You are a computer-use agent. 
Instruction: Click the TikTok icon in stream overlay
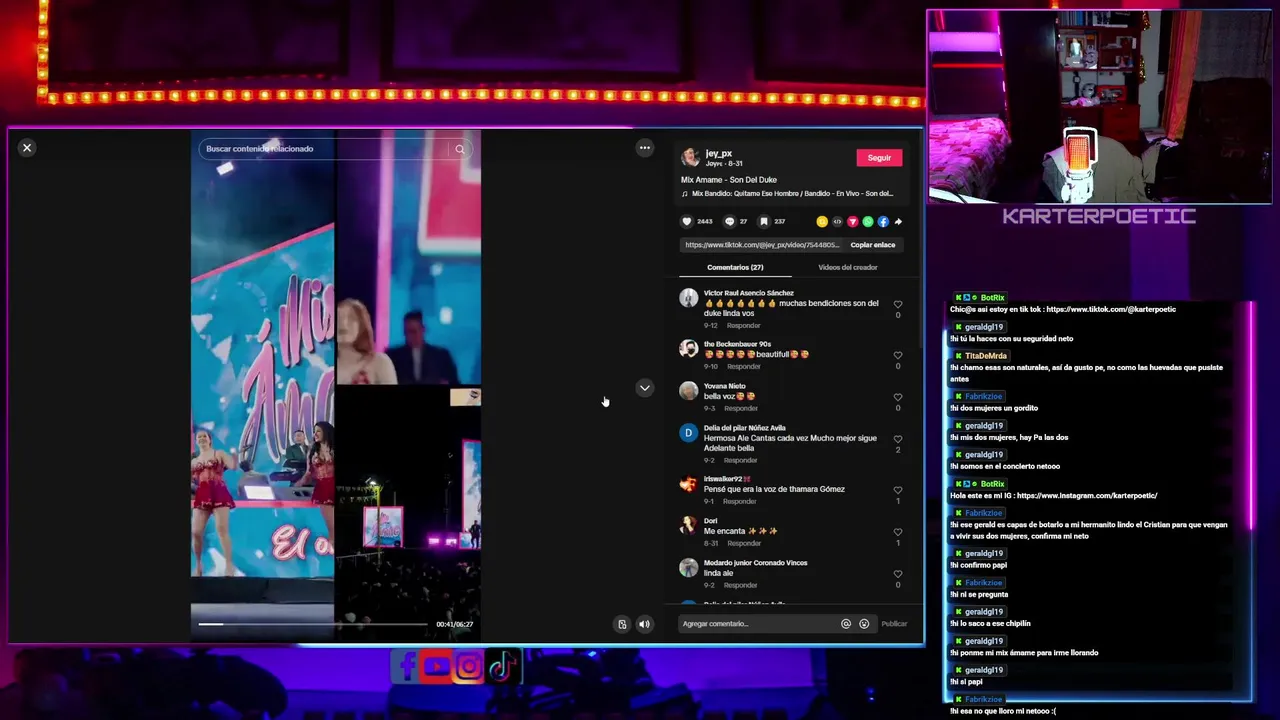click(502, 666)
